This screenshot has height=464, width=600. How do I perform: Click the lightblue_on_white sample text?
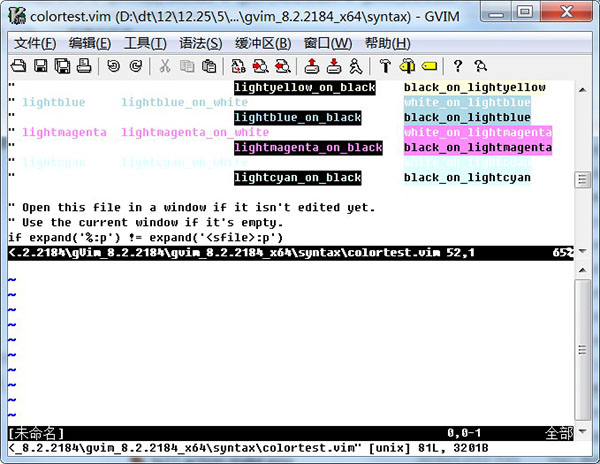click(184, 103)
